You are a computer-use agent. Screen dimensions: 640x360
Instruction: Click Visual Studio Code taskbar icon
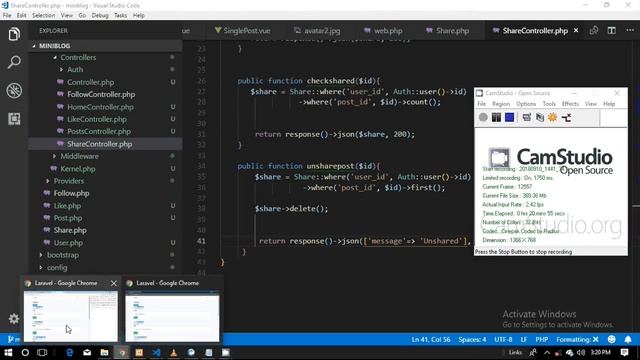point(156,352)
